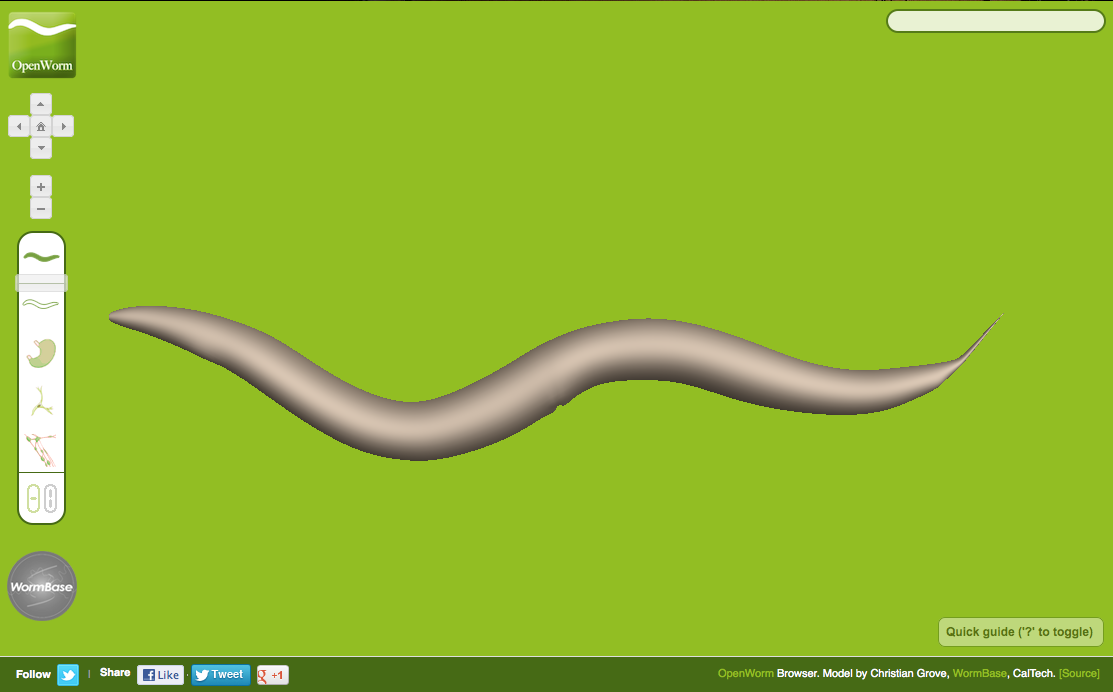
Task: Click the up navigation arrow
Action: pos(41,104)
